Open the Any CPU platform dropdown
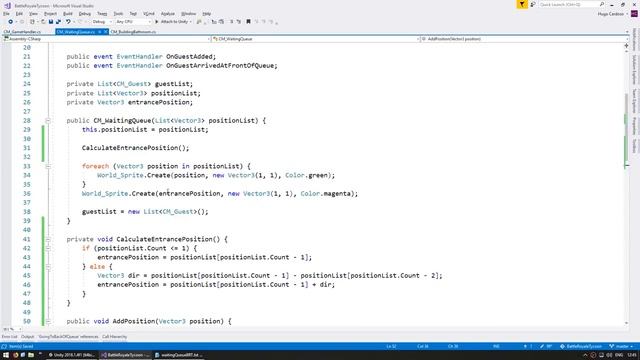Image resolution: width=640 pixels, height=360 pixels. [133, 22]
